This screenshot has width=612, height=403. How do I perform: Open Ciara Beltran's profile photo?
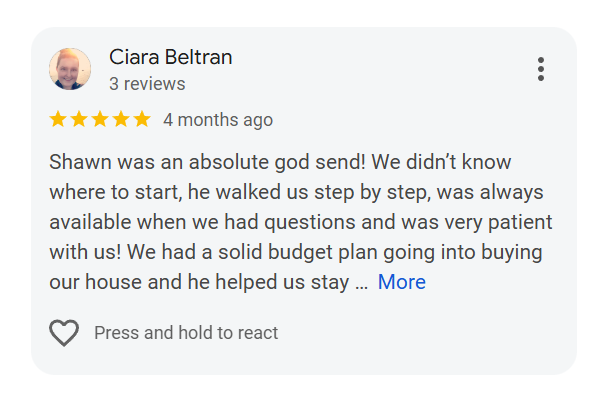[x=70, y=69]
